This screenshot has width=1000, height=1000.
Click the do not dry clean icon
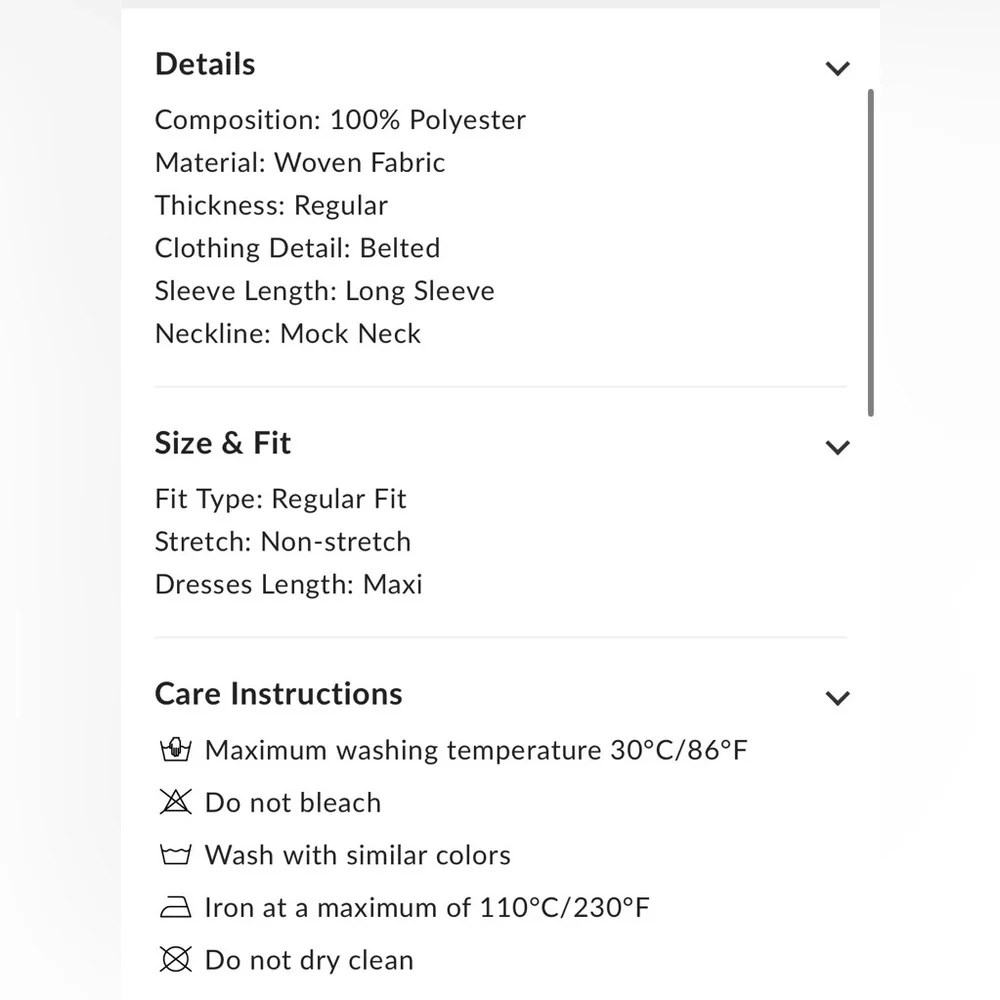(x=175, y=960)
